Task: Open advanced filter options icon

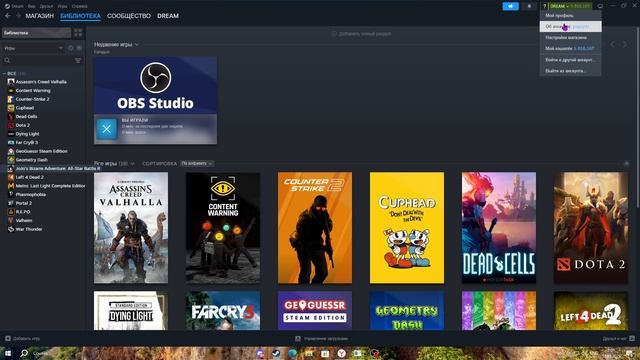Action: point(78,60)
